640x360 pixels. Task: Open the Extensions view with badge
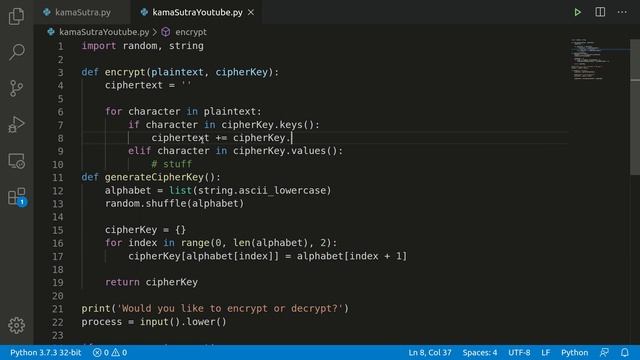17,197
